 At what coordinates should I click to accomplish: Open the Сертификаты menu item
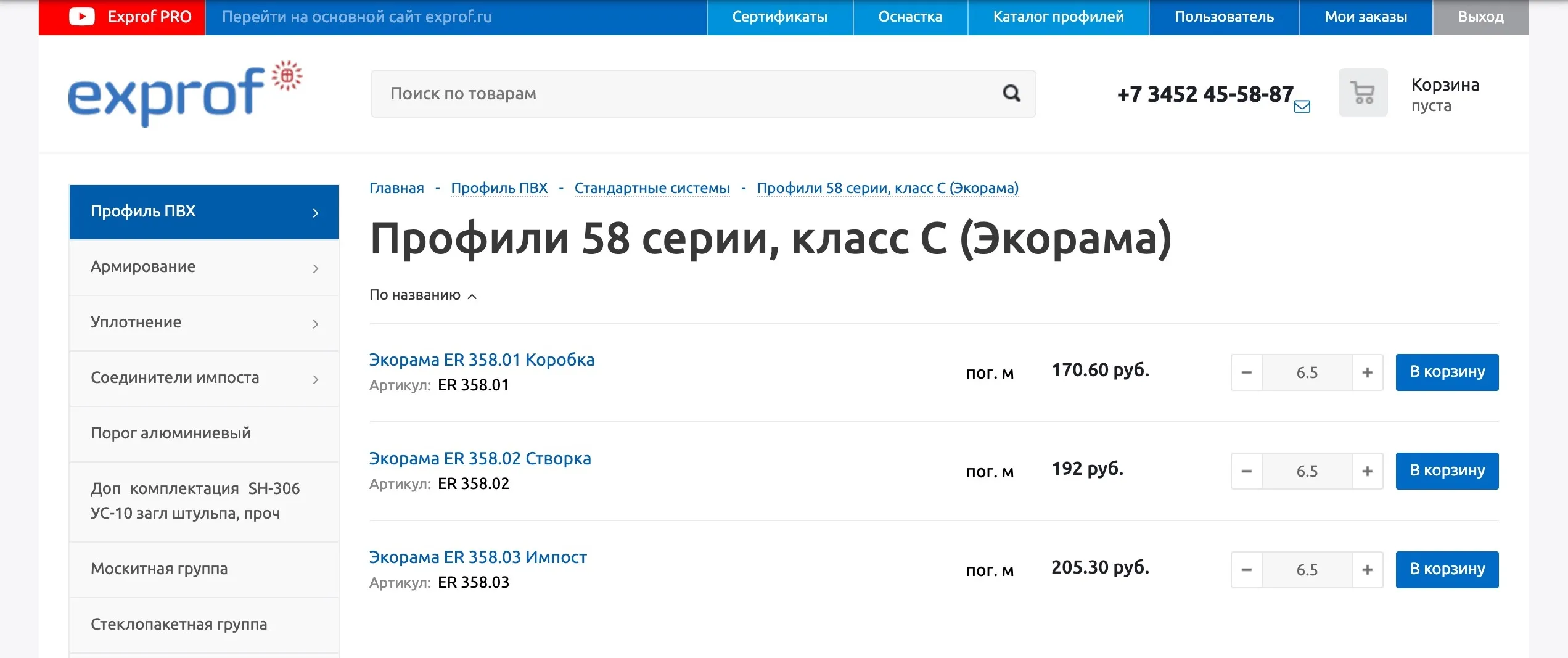click(x=779, y=17)
